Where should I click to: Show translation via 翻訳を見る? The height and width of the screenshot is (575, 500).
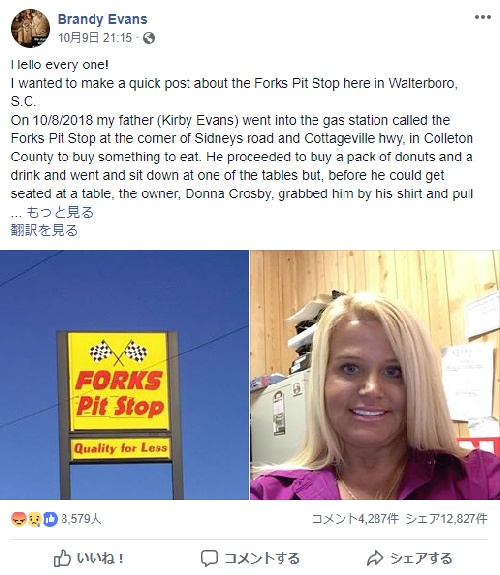coord(44,230)
